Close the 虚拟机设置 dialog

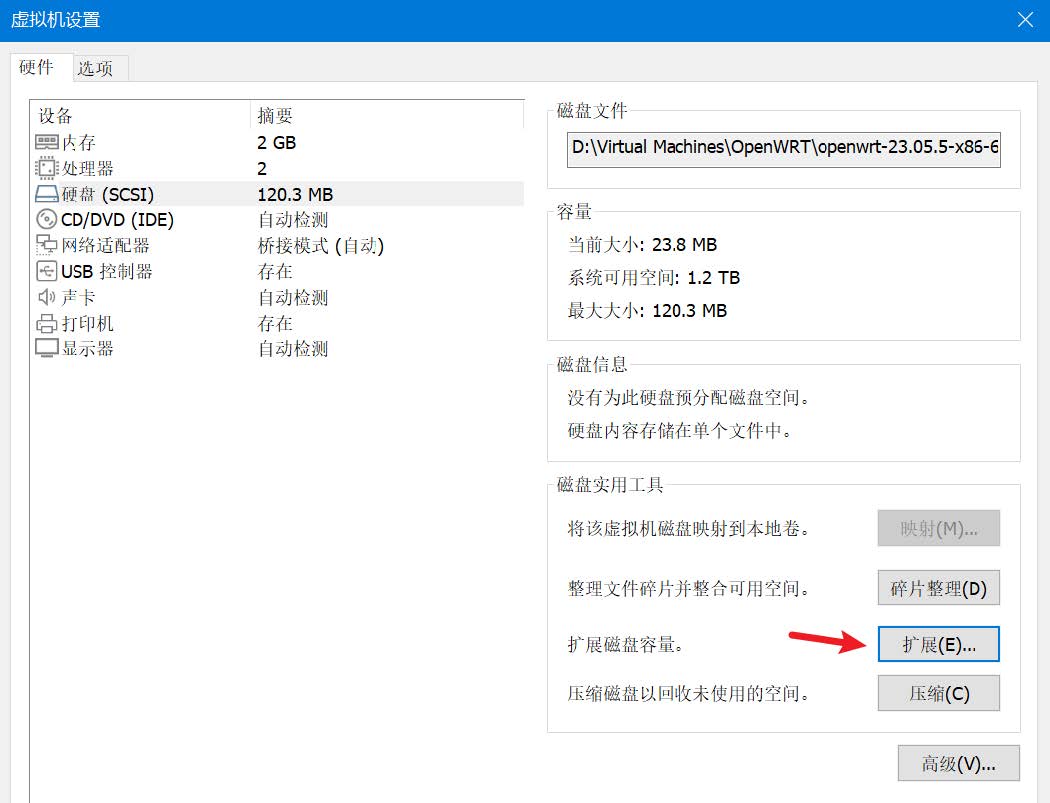coord(1024,19)
